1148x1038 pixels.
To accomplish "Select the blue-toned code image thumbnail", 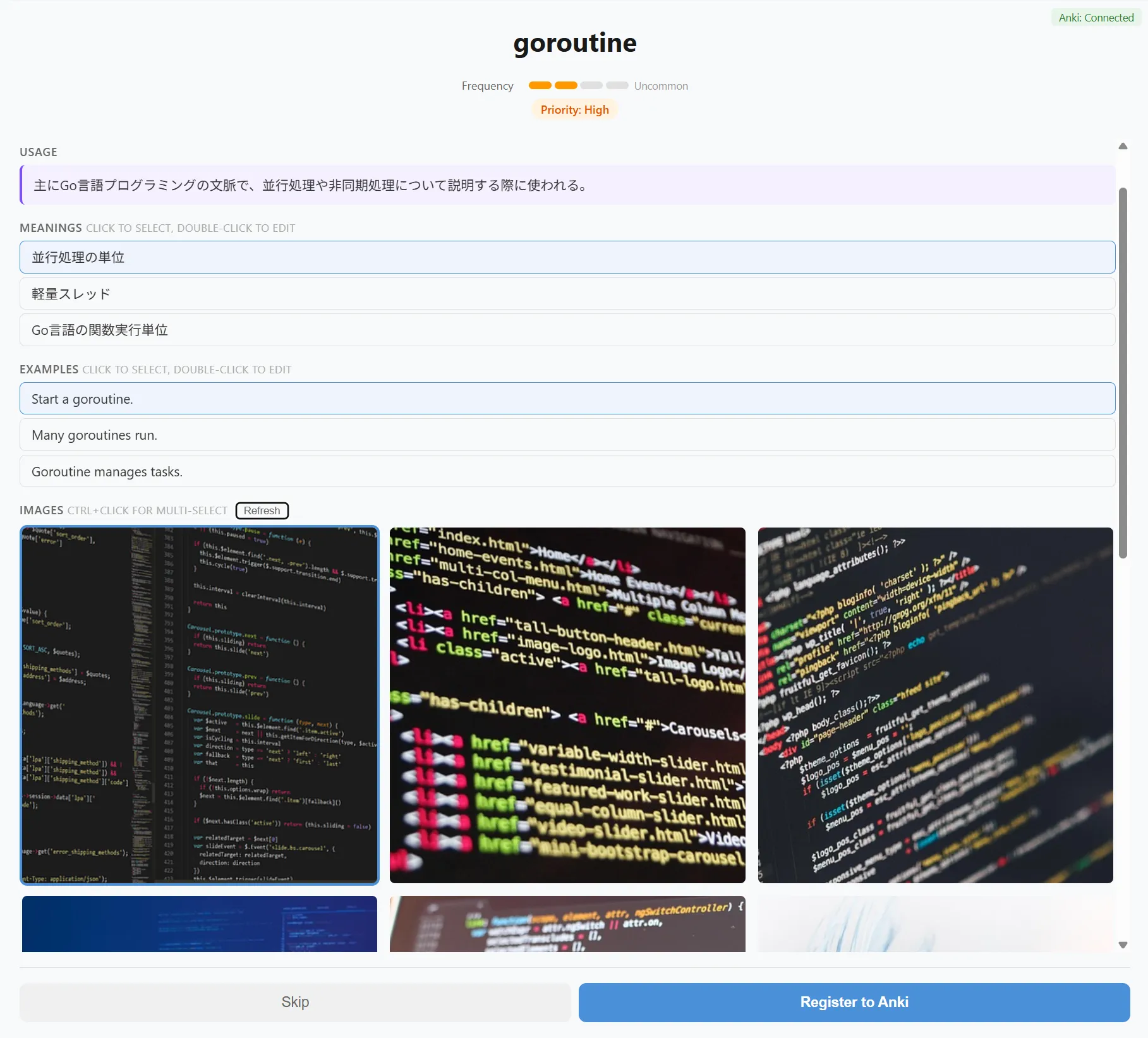I will [x=200, y=924].
